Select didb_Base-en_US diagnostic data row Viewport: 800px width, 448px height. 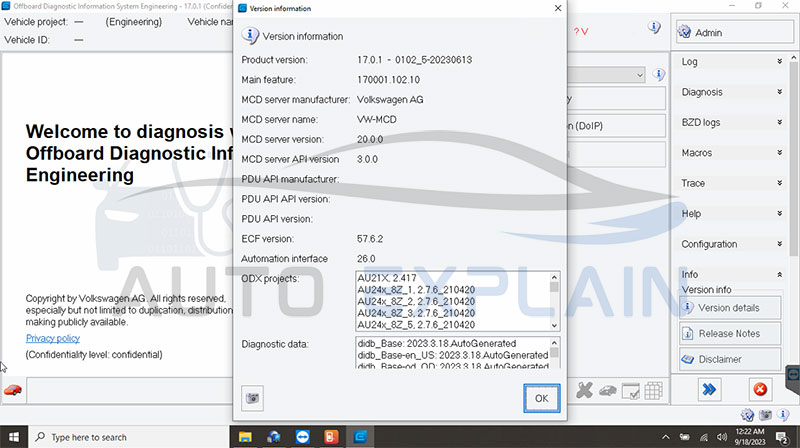[x=453, y=355]
